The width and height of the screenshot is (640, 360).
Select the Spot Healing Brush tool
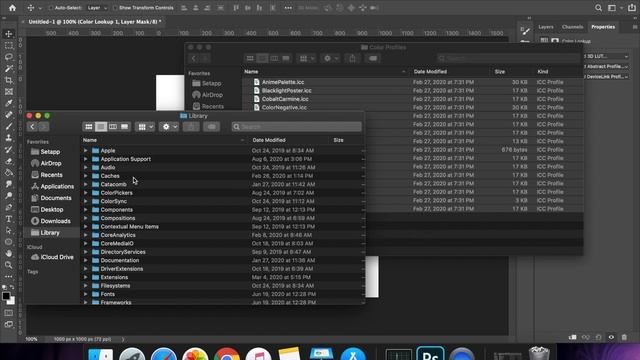point(9,115)
